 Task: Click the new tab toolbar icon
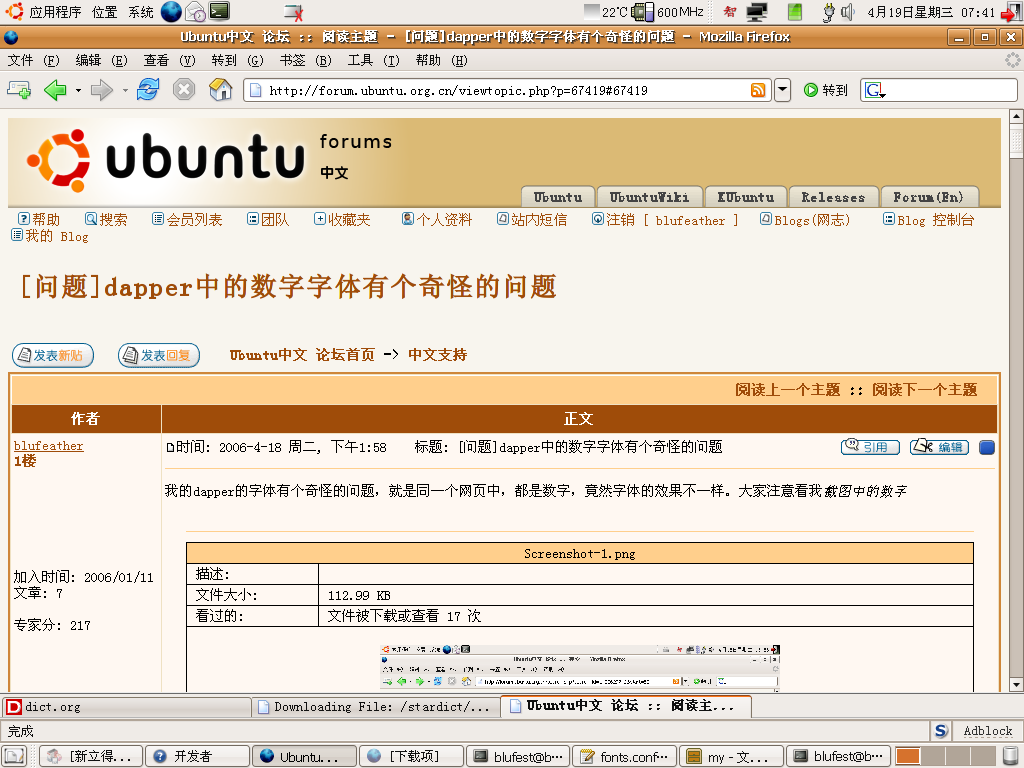coord(19,89)
